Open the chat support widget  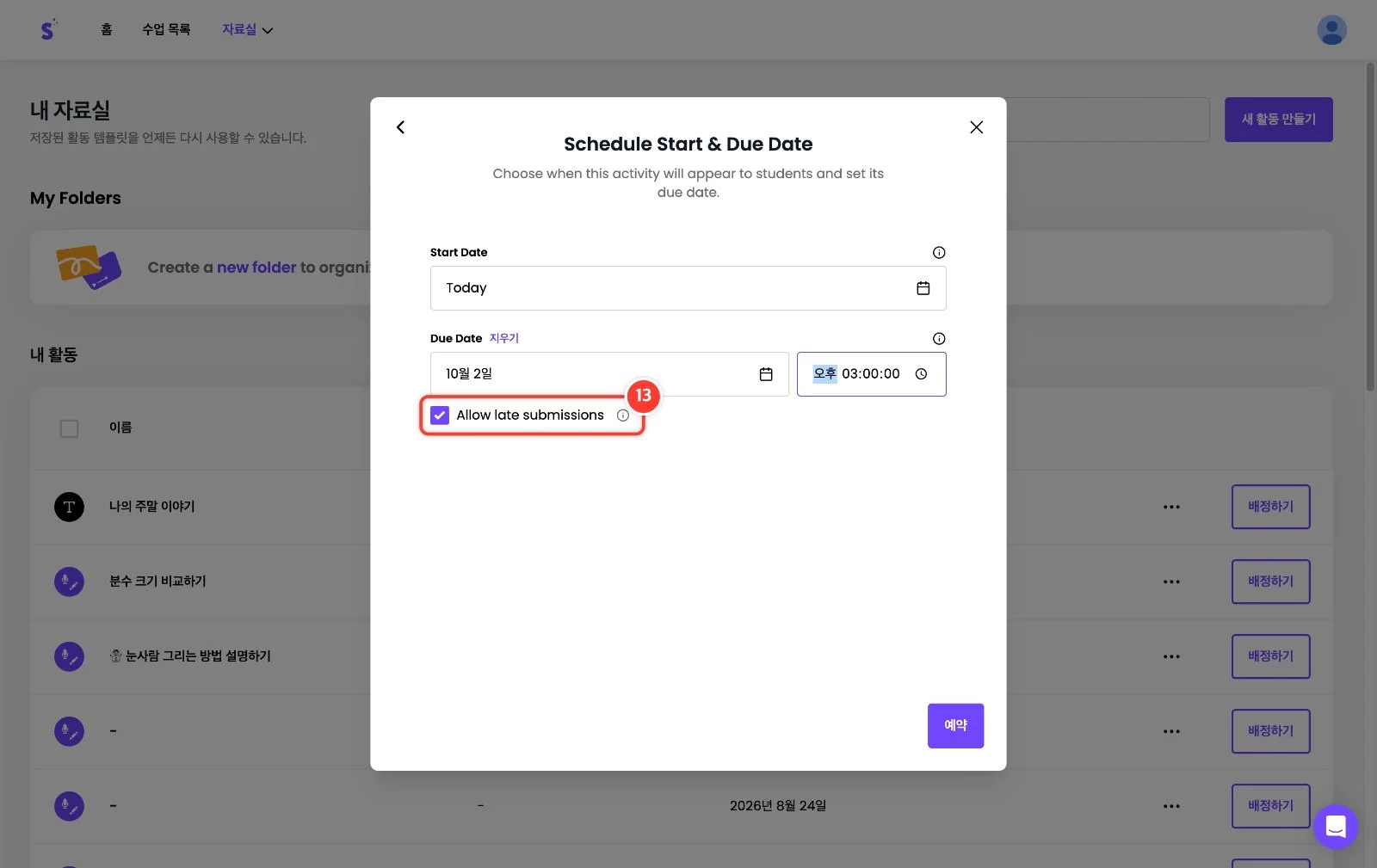click(1336, 827)
